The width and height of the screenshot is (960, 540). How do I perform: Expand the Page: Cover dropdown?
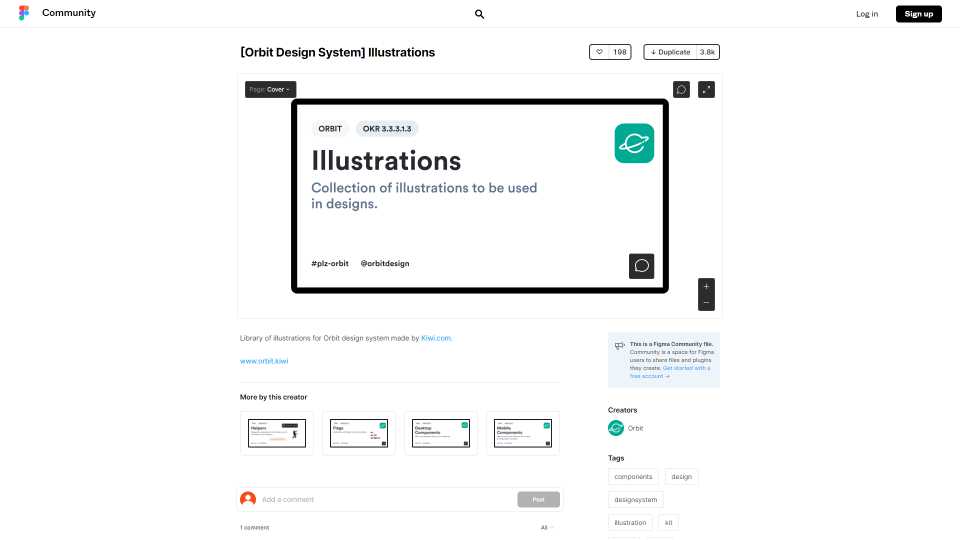[x=270, y=89]
